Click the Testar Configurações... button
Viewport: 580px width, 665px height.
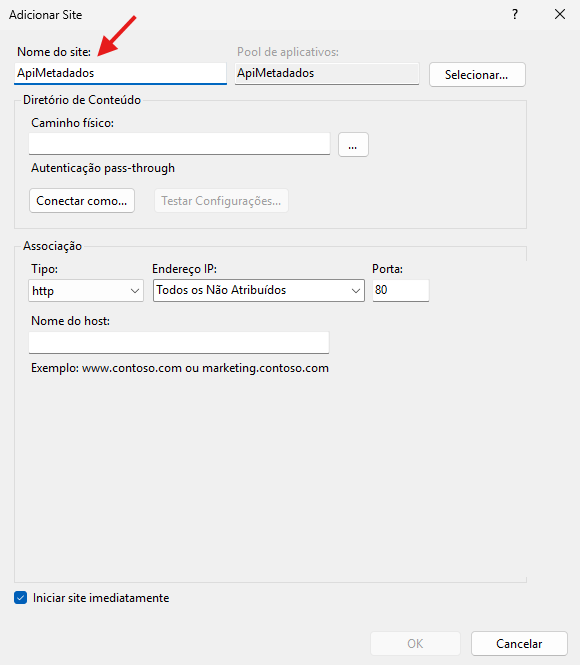tap(221, 201)
